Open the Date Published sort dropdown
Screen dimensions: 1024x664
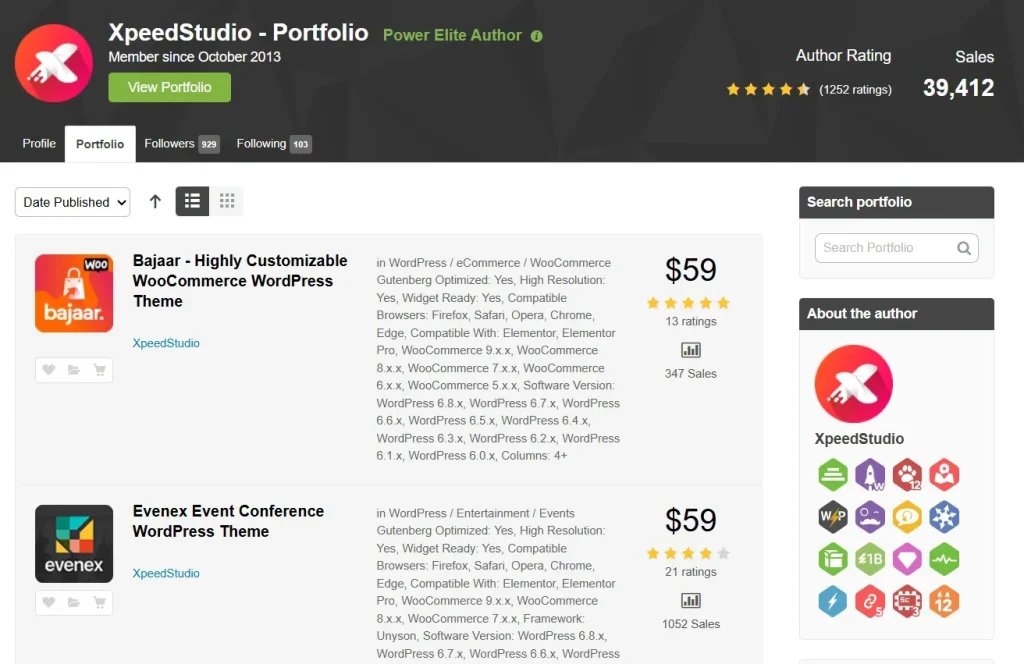(73, 202)
